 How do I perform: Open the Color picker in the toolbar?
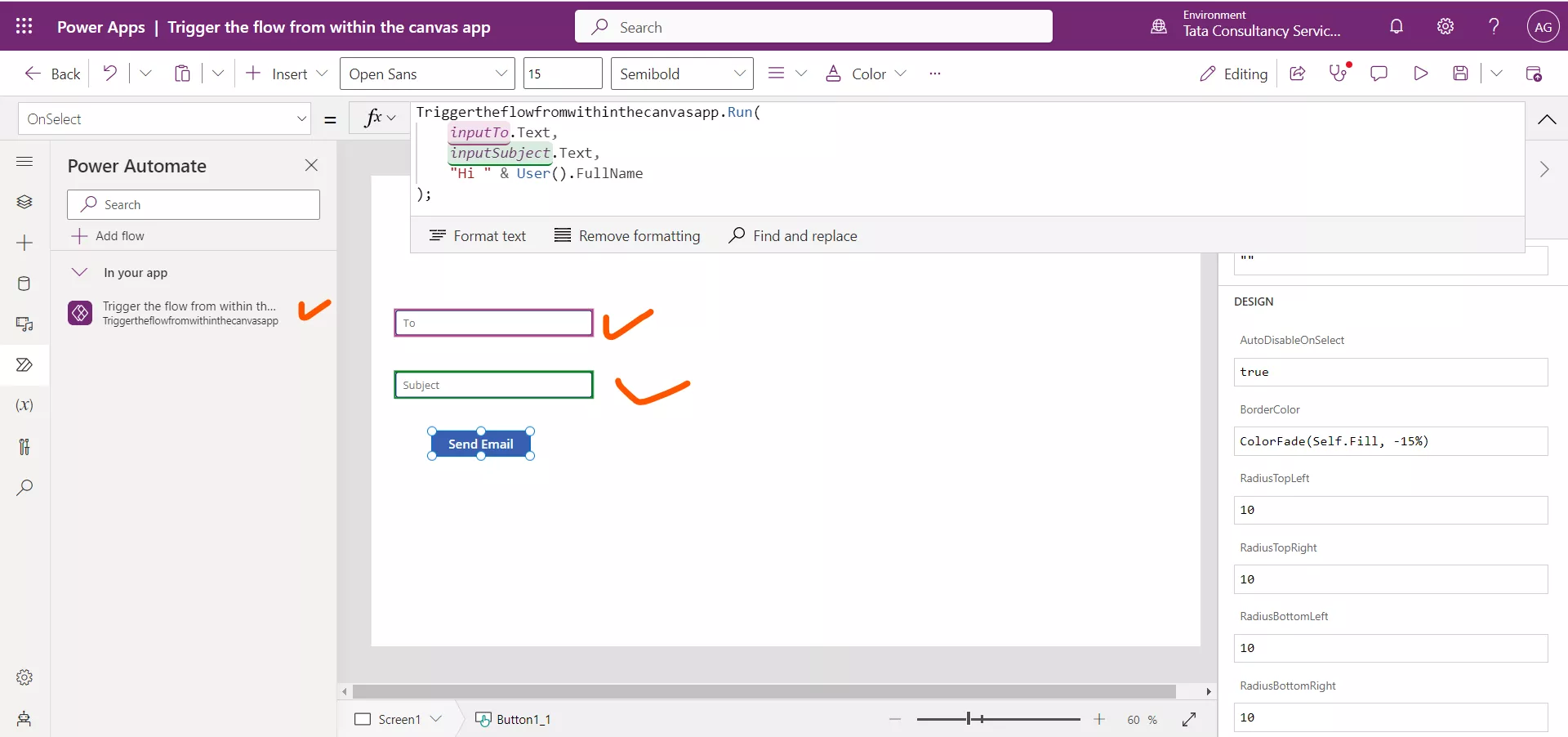point(865,74)
